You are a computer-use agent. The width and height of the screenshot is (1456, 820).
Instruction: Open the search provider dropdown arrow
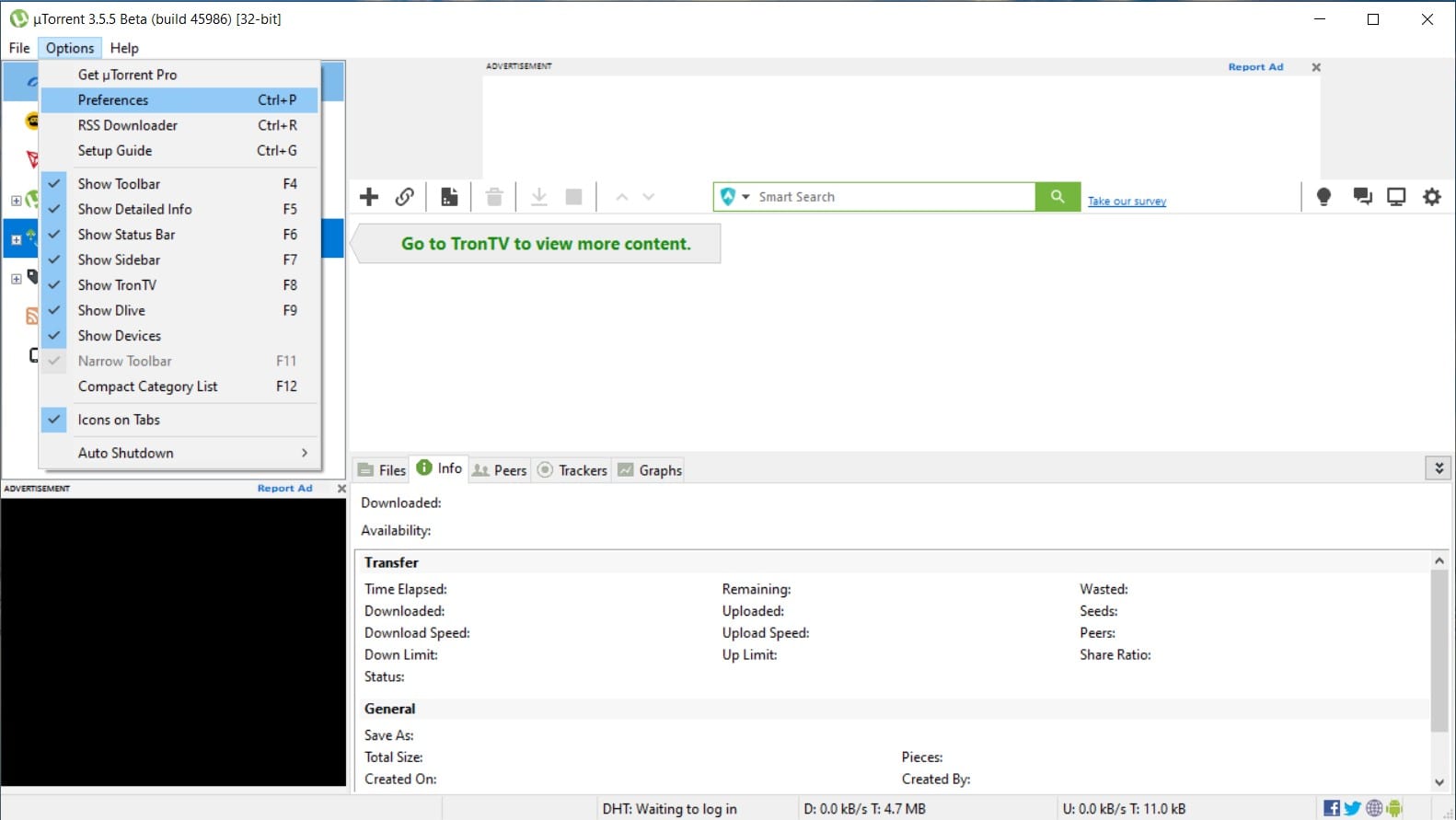coord(745,197)
